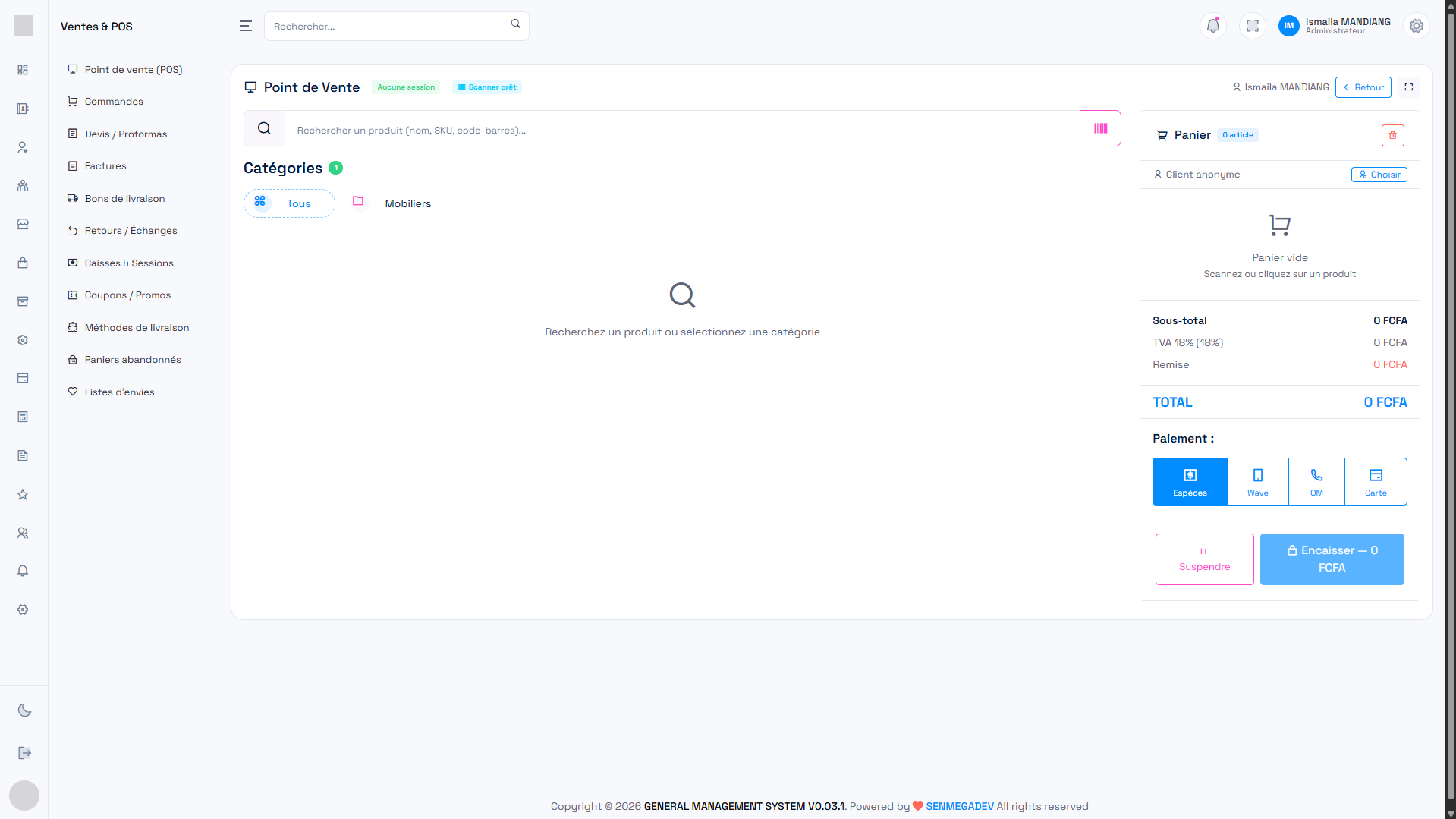1456x819 pixels.
Task: Follow the SENMEGADEV footer link
Action: [959, 806]
